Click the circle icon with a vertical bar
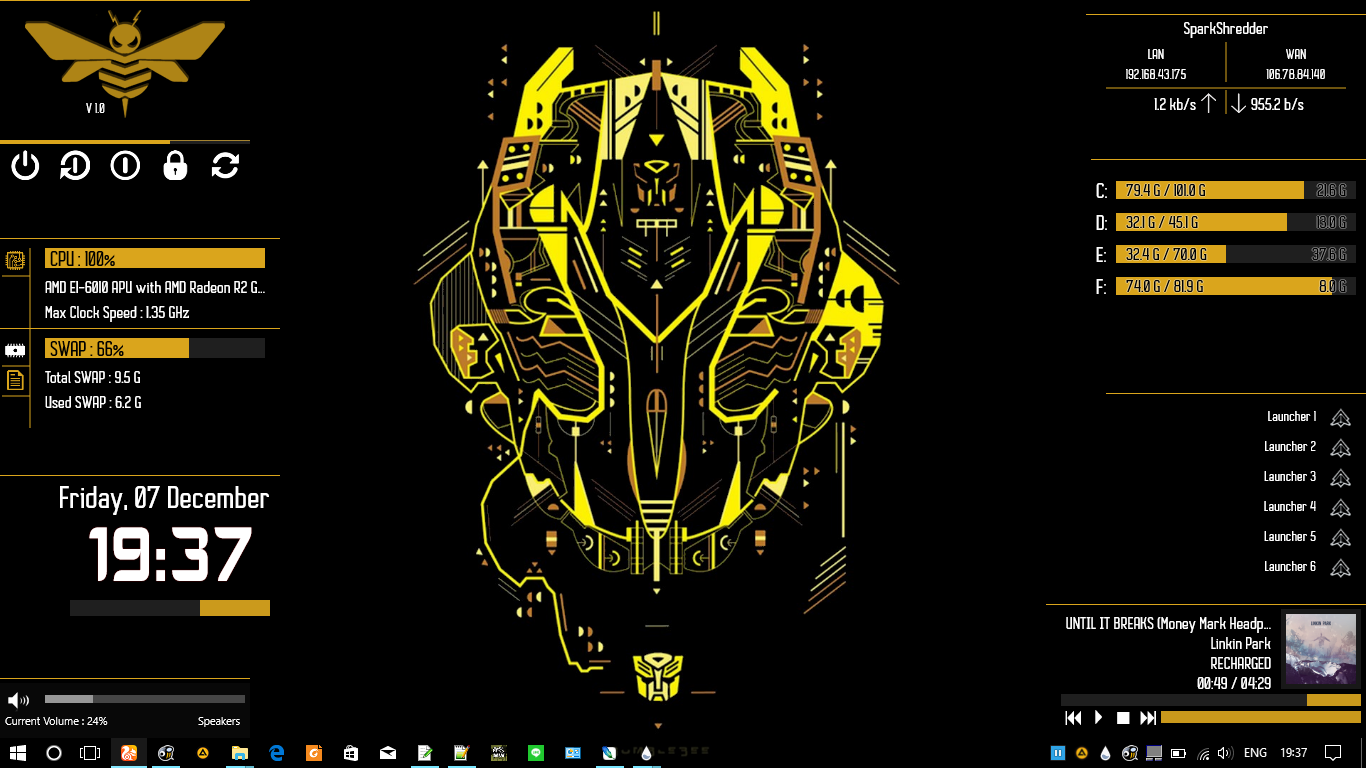The height and width of the screenshot is (768, 1366). pyautogui.click(x=125, y=165)
